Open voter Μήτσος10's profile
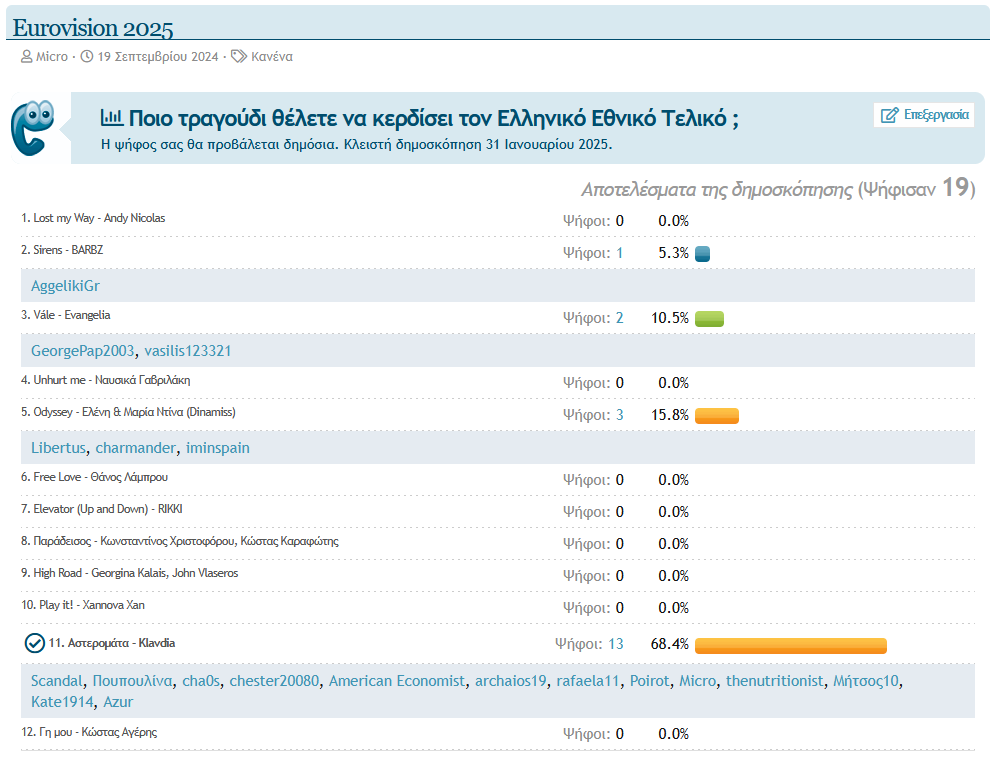993x767 pixels. point(866,681)
